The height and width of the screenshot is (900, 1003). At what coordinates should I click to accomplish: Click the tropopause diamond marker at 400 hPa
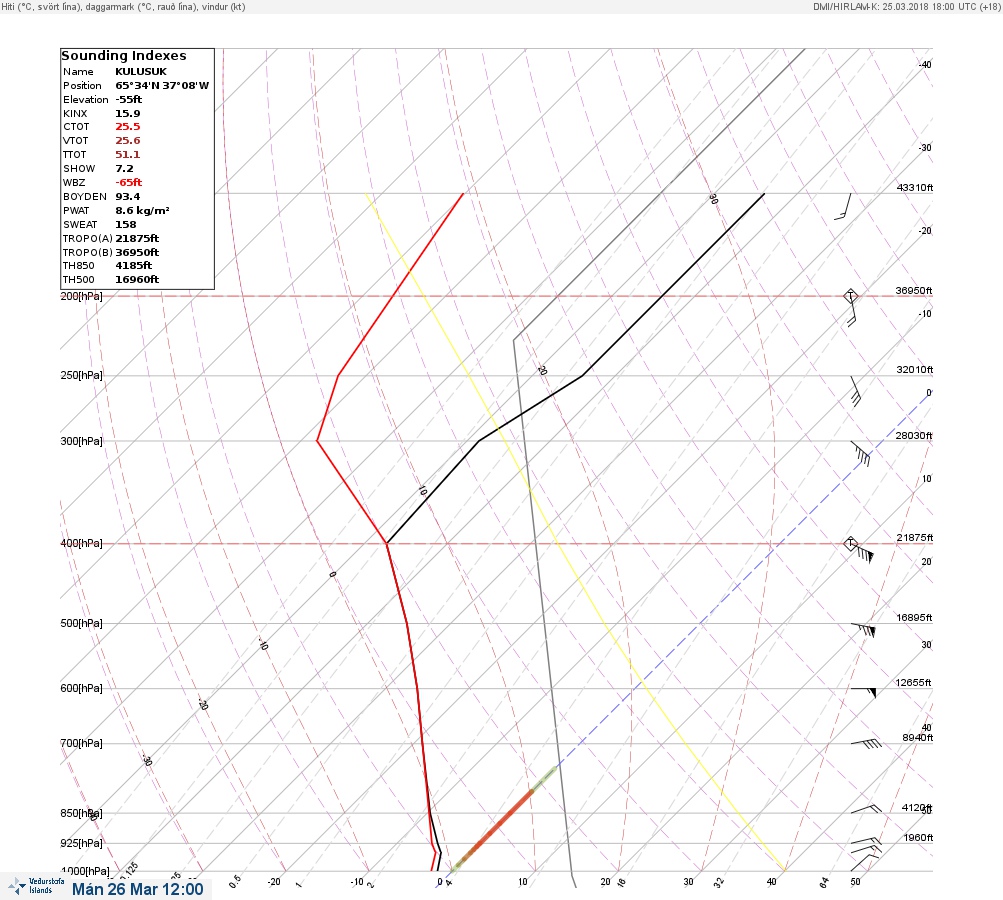click(x=850, y=544)
